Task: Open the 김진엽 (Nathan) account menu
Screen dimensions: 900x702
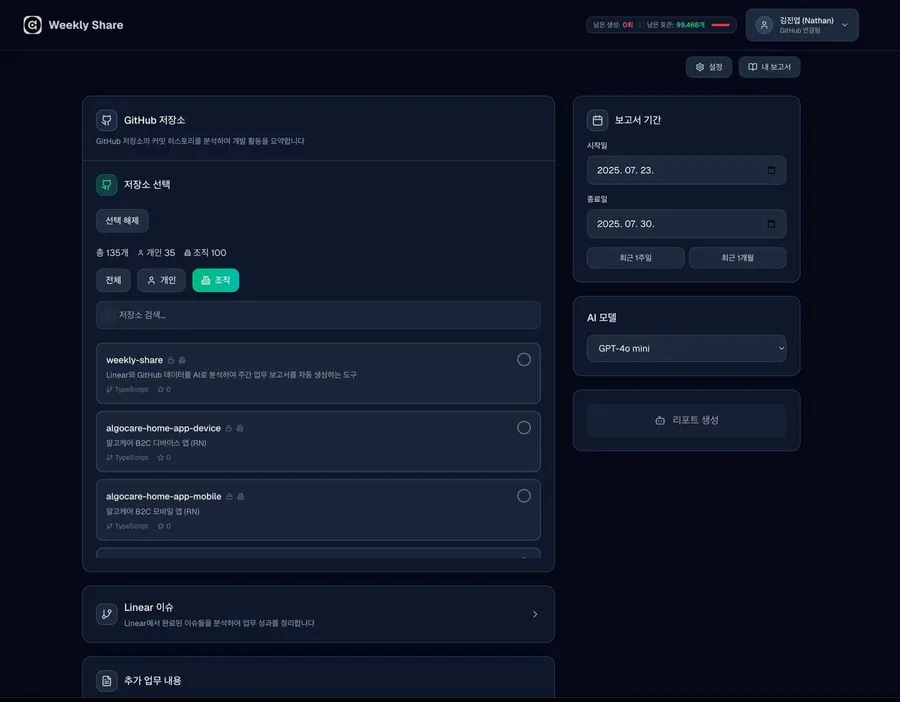Action: tap(801, 25)
